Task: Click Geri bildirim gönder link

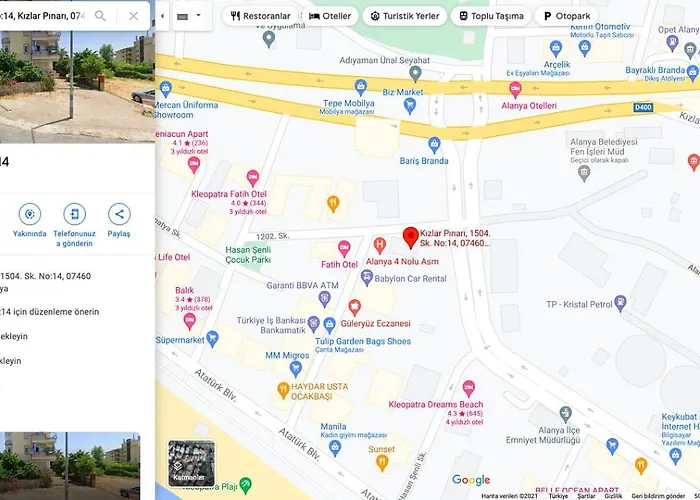Action: 658,496
